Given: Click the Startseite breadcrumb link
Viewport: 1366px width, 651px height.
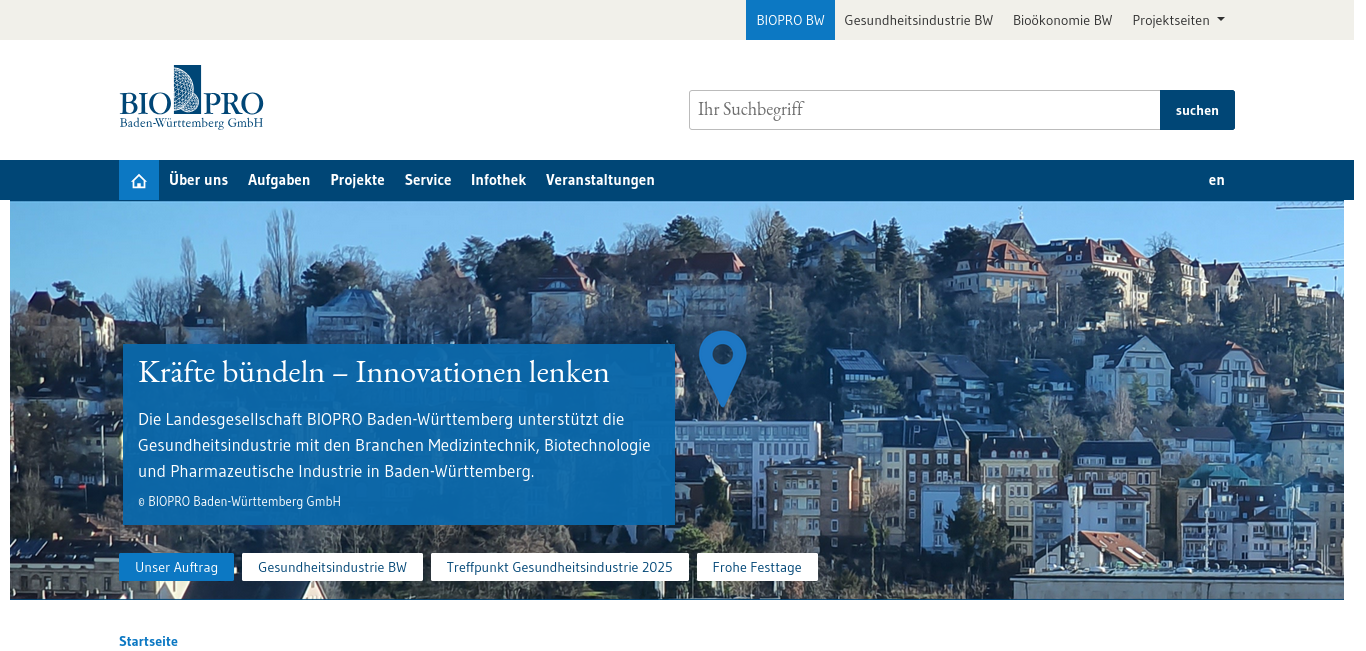Looking at the screenshot, I should [148, 641].
